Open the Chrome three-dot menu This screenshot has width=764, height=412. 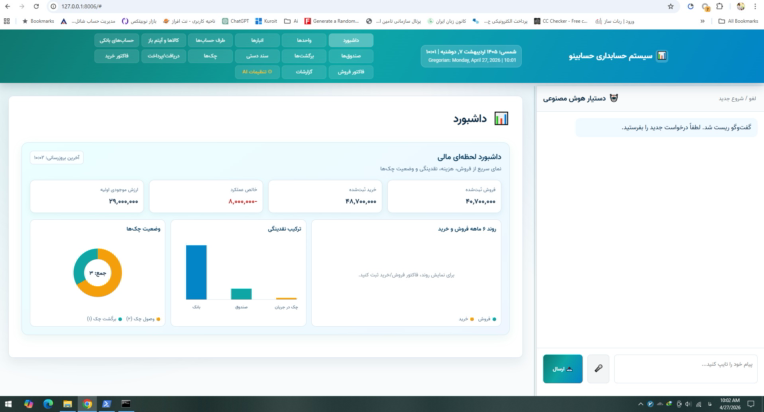(x=755, y=6)
